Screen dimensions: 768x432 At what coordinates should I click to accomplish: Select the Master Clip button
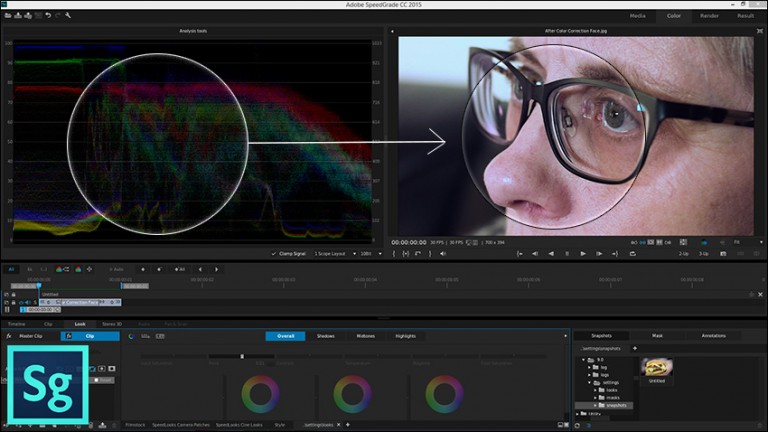pos(30,336)
